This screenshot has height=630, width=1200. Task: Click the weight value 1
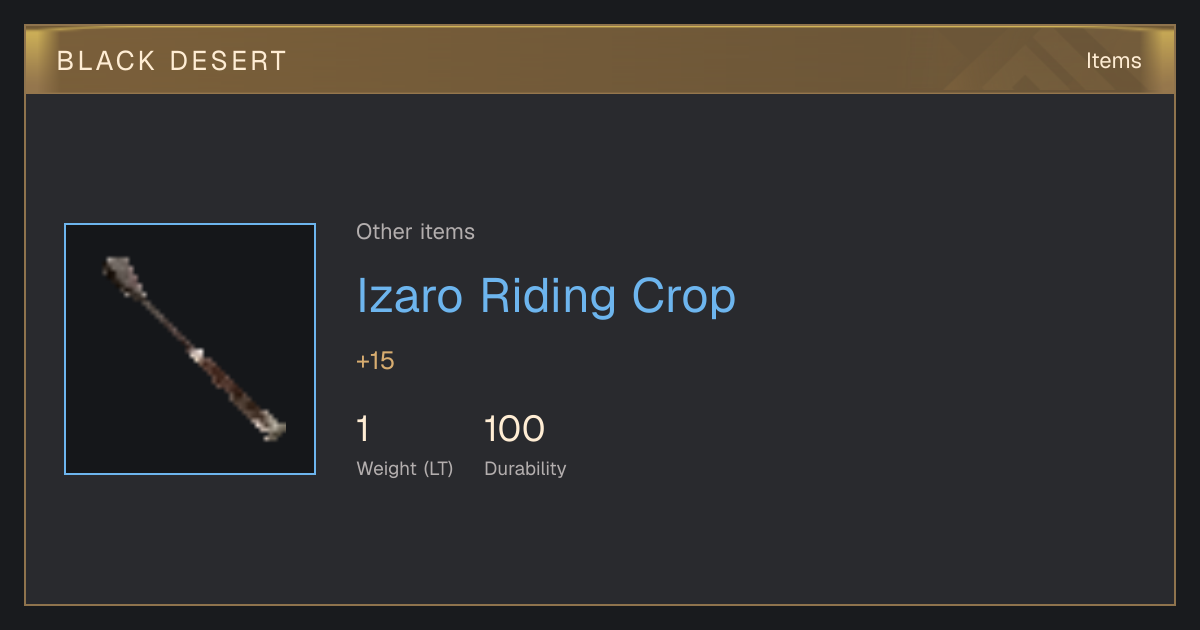tap(363, 429)
